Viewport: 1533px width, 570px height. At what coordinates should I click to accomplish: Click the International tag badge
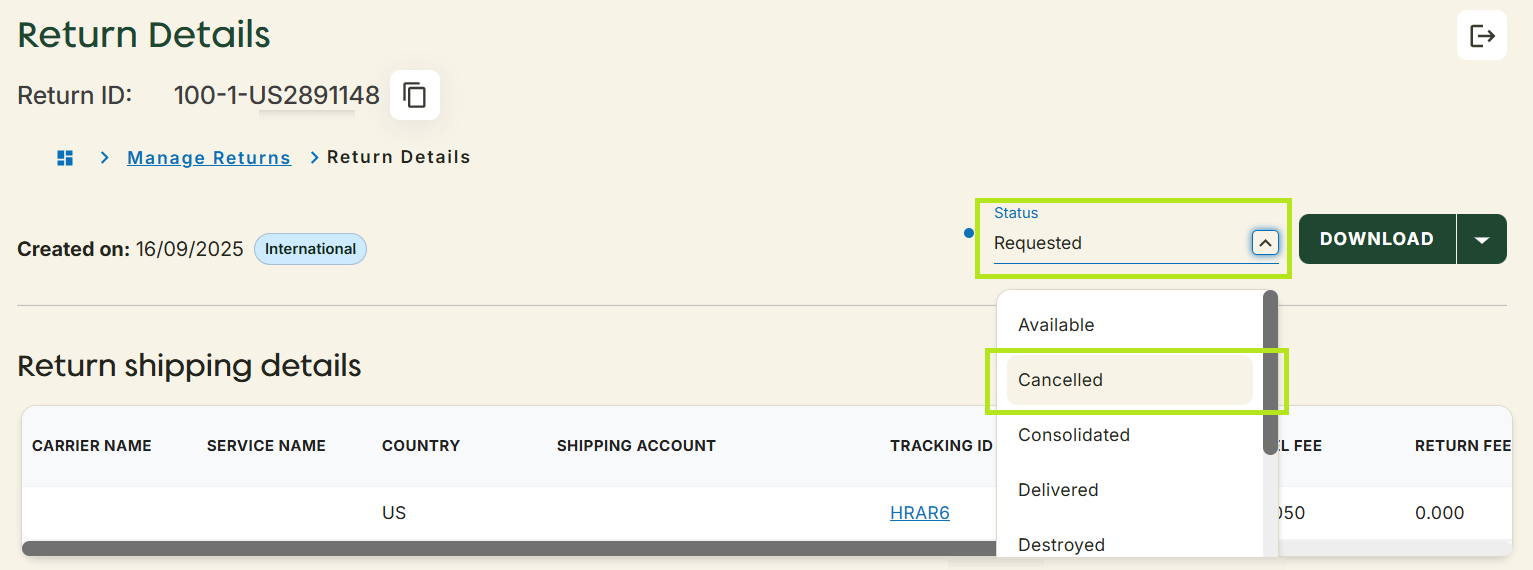pyautogui.click(x=310, y=249)
